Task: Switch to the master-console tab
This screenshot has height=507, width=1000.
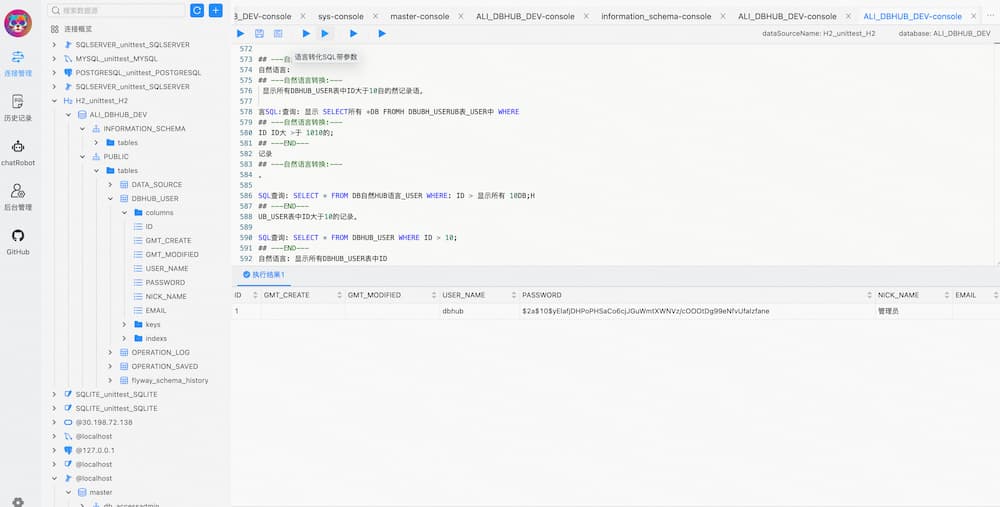Action: point(419,17)
